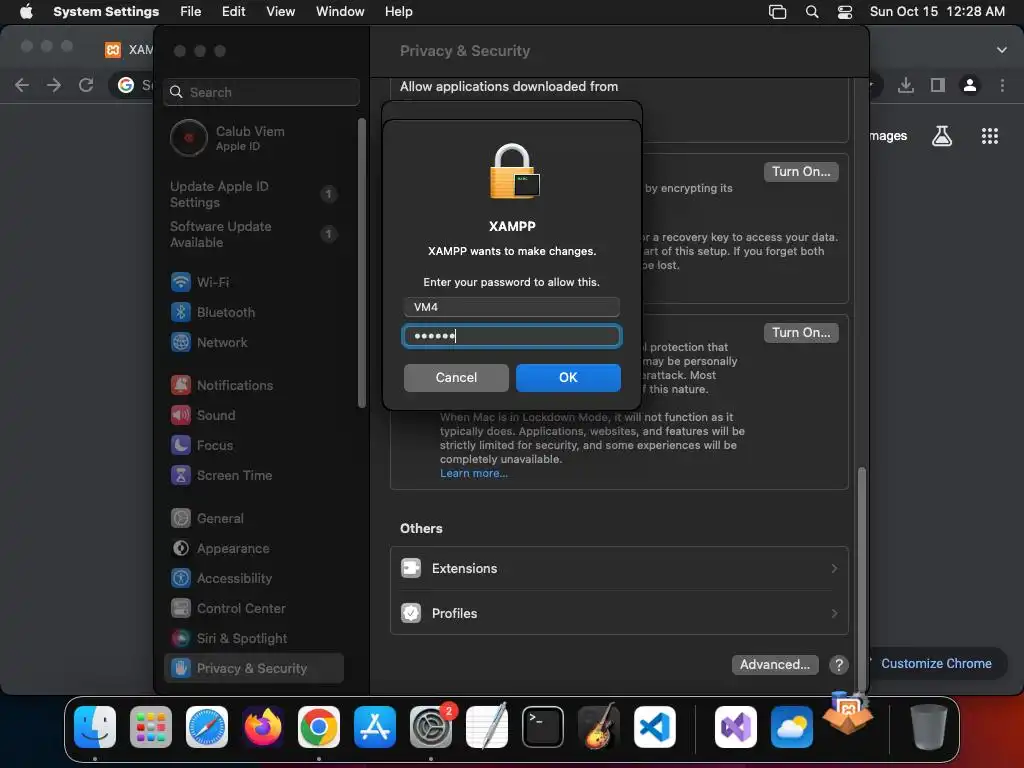1024x768 pixels.
Task: Open System Settings Dock icon with badge
Action: [431, 727]
